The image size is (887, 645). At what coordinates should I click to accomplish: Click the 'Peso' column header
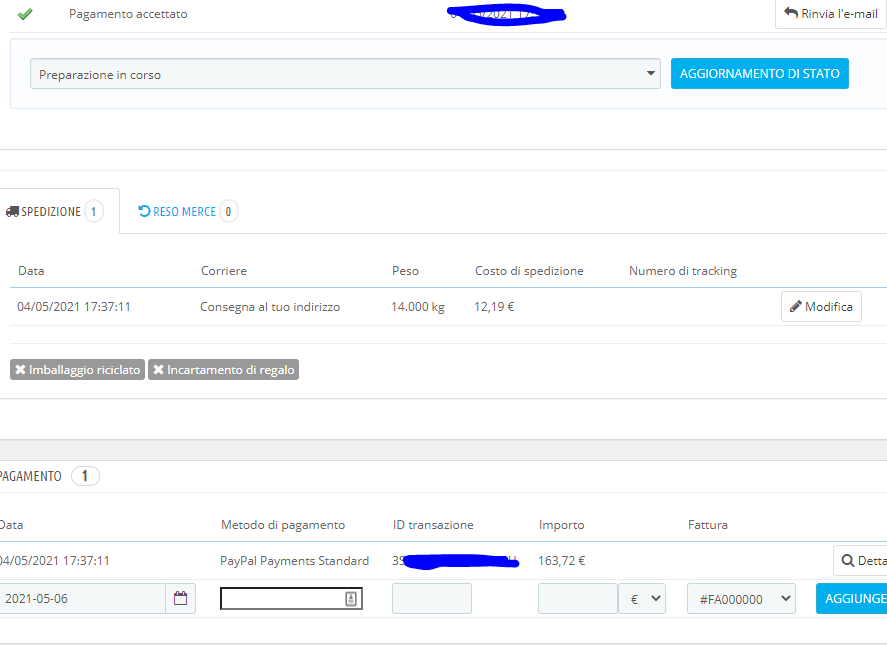[405, 271]
